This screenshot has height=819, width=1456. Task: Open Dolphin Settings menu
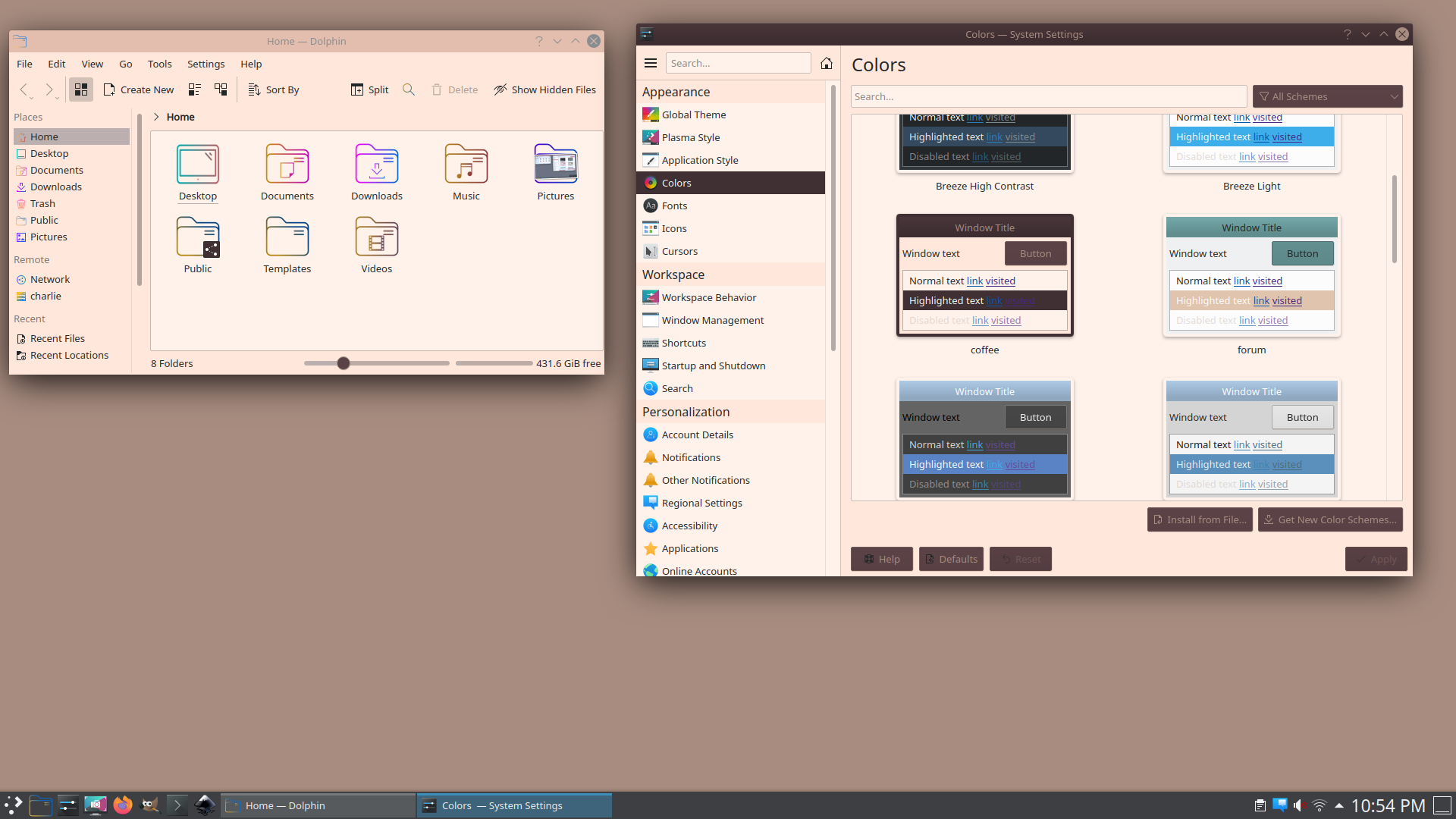(x=206, y=64)
